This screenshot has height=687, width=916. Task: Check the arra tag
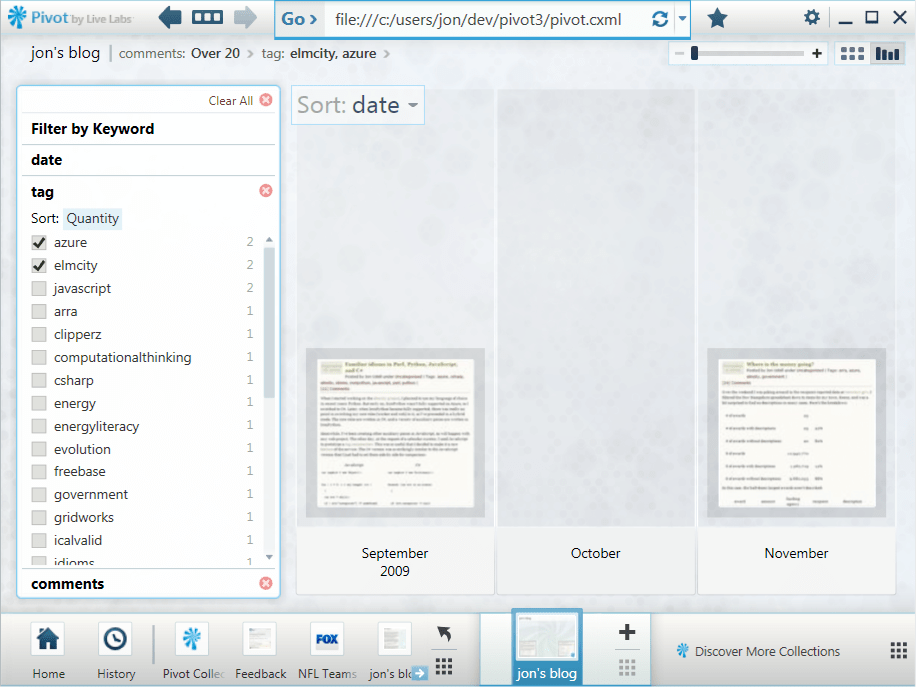(x=39, y=311)
